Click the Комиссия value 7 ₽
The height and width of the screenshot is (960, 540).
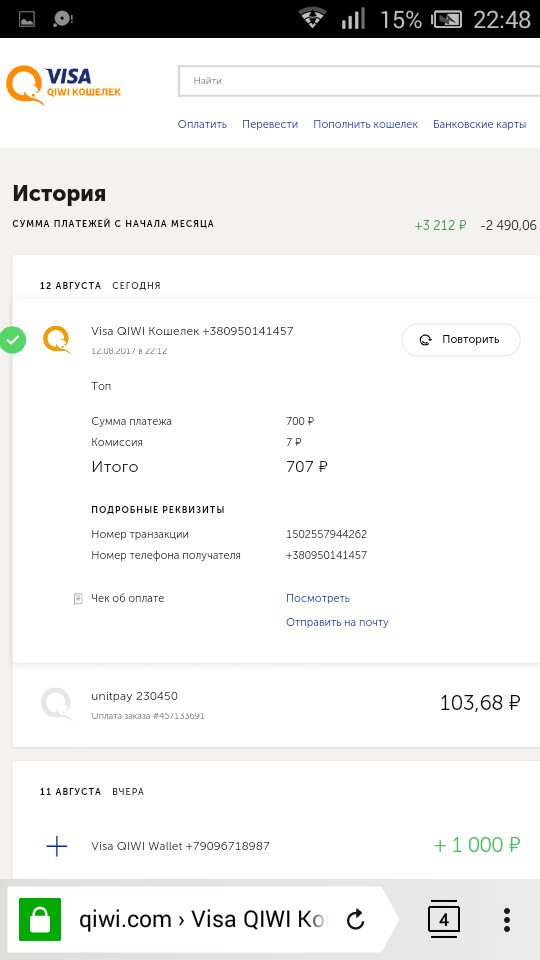pos(294,442)
